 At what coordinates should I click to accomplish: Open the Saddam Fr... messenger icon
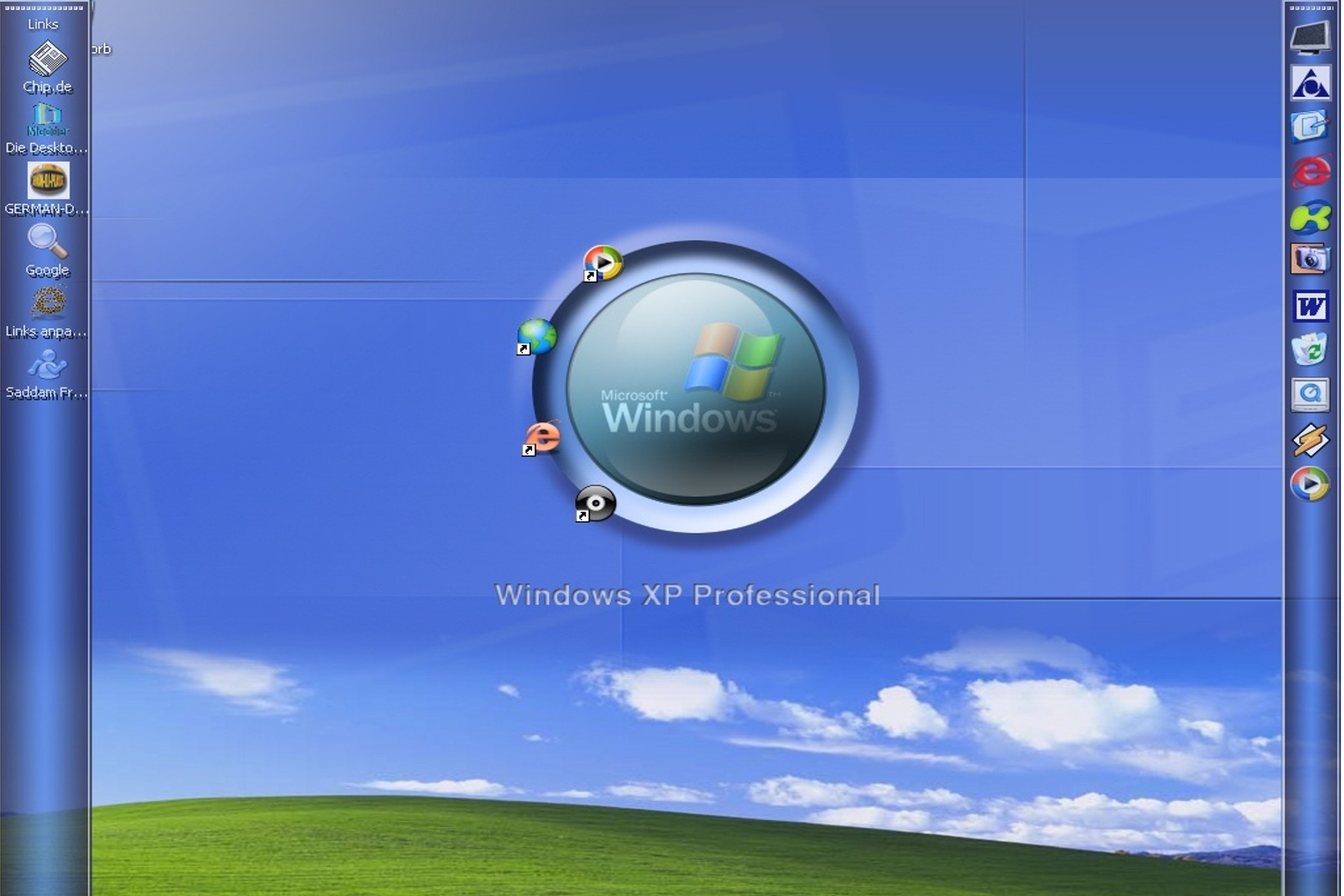point(47,364)
